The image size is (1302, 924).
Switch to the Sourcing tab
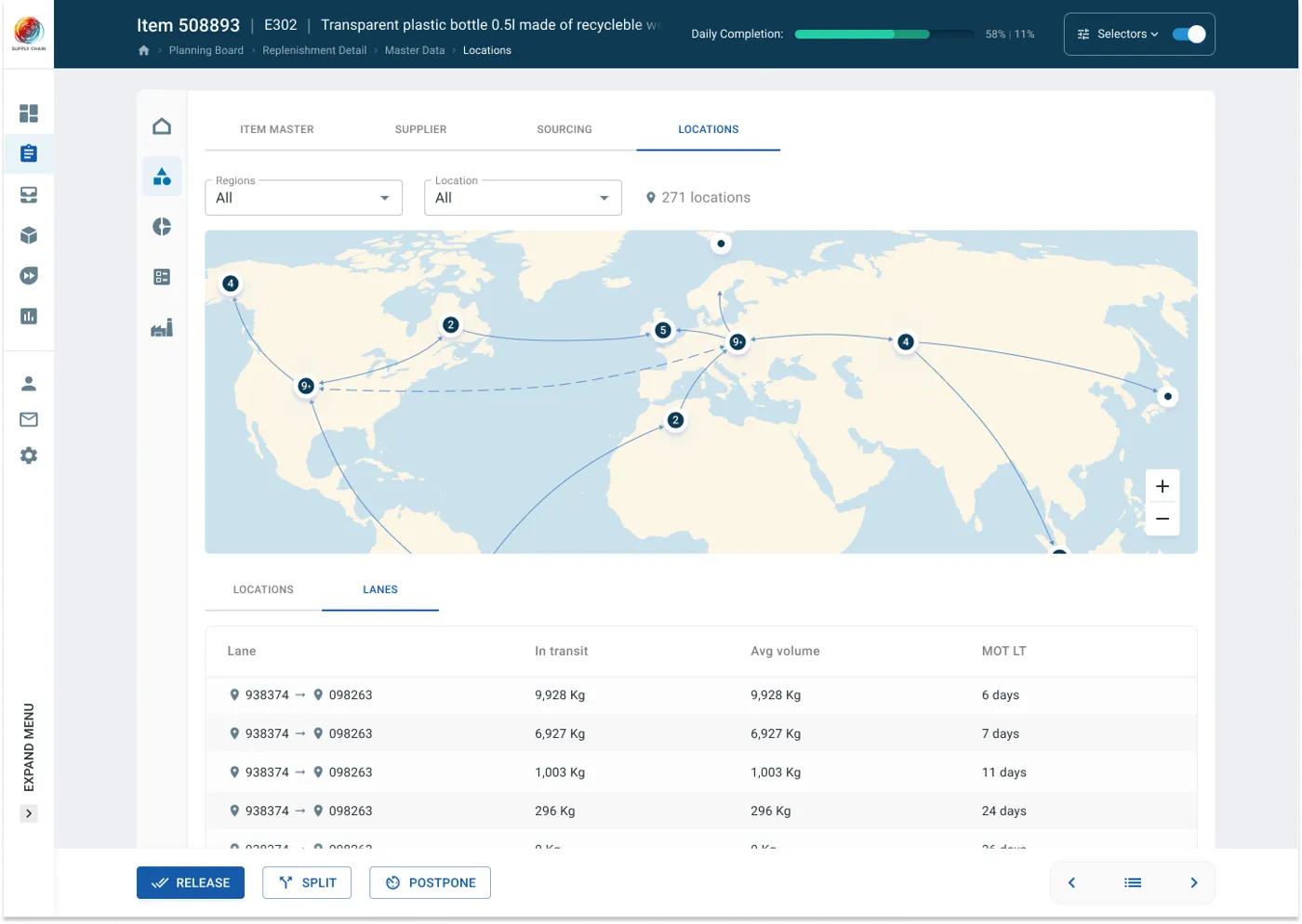(x=565, y=129)
